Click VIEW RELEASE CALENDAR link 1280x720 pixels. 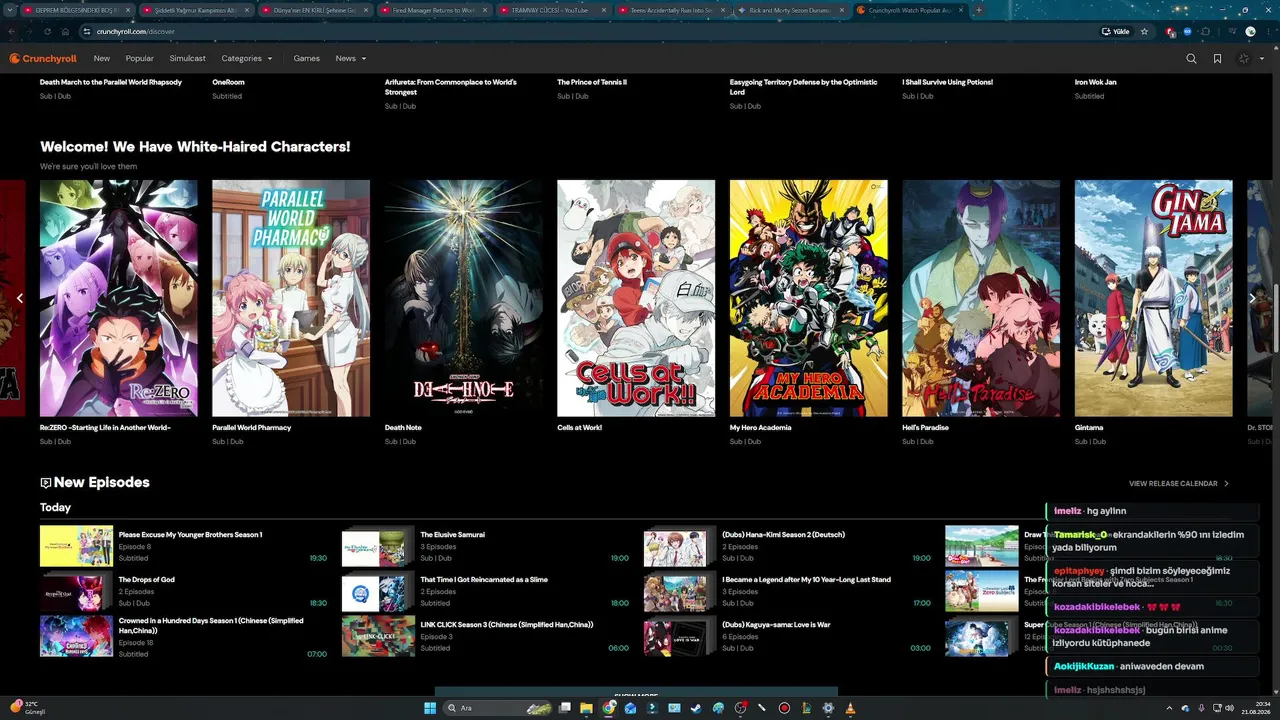[x=1179, y=484]
